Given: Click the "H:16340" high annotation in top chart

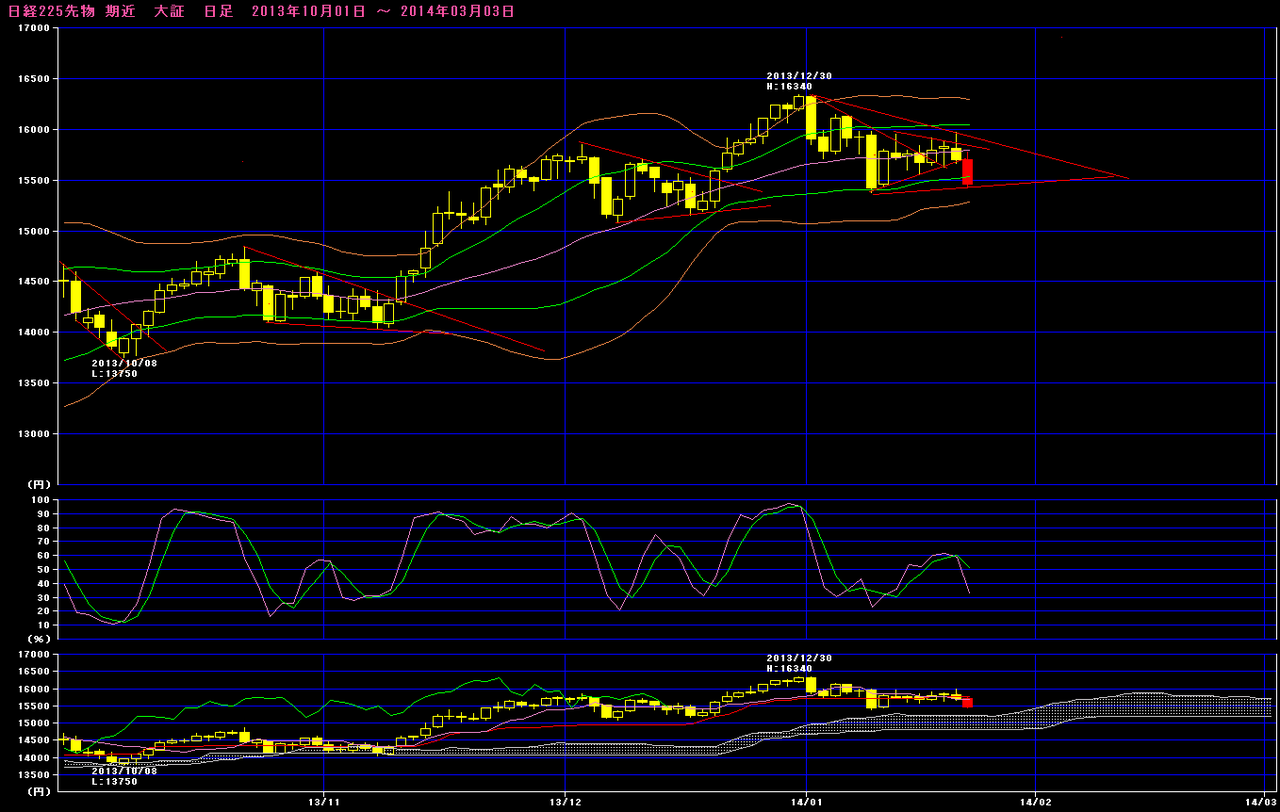Looking at the screenshot, I should pos(790,86).
